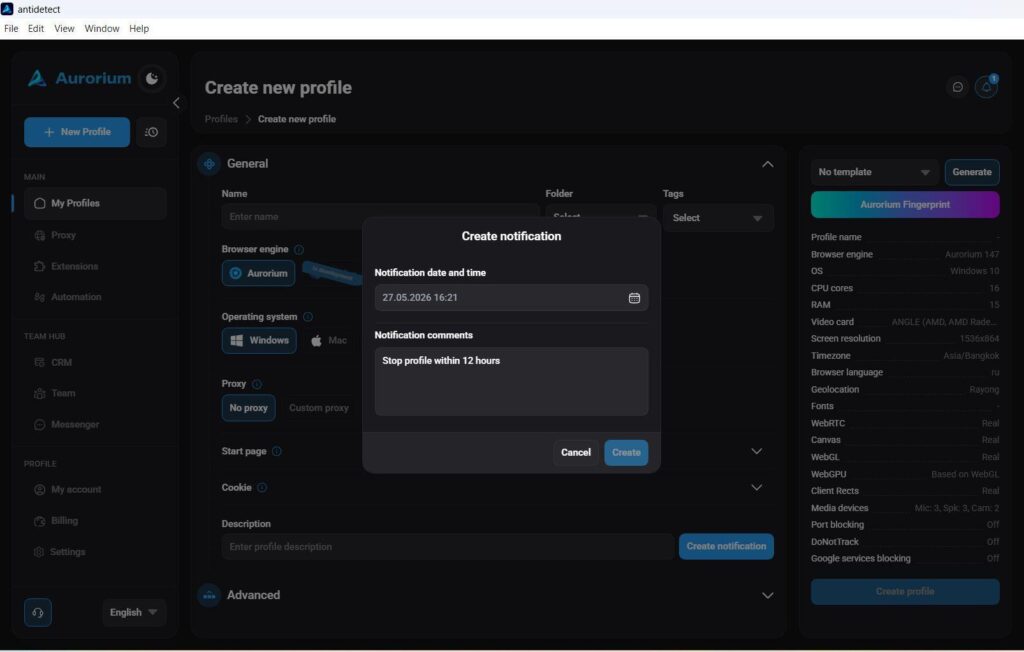Expand the Advanced section
This screenshot has width=1024, height=652.
767,595
